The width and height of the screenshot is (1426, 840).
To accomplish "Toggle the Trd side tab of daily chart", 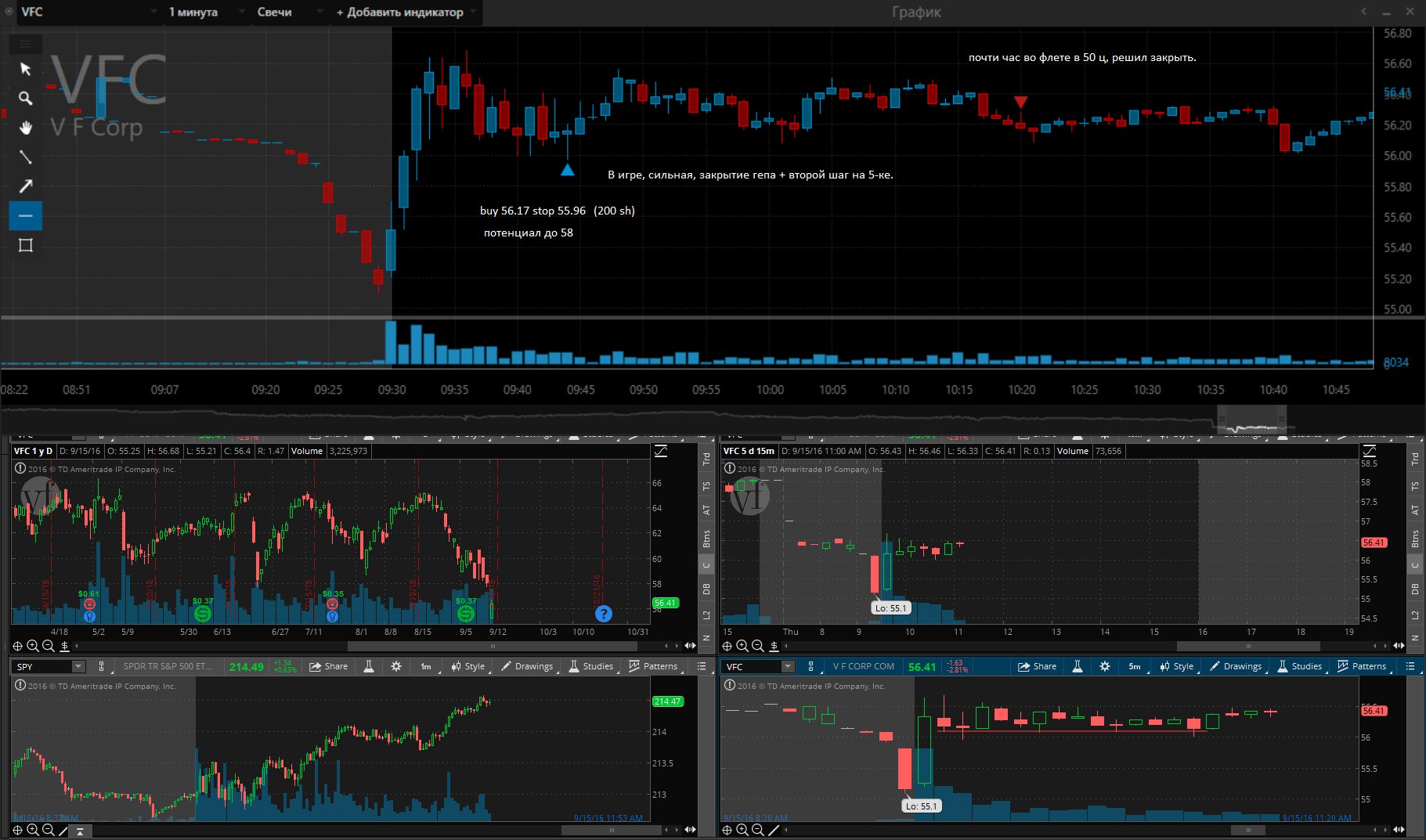I will (706, 460).
